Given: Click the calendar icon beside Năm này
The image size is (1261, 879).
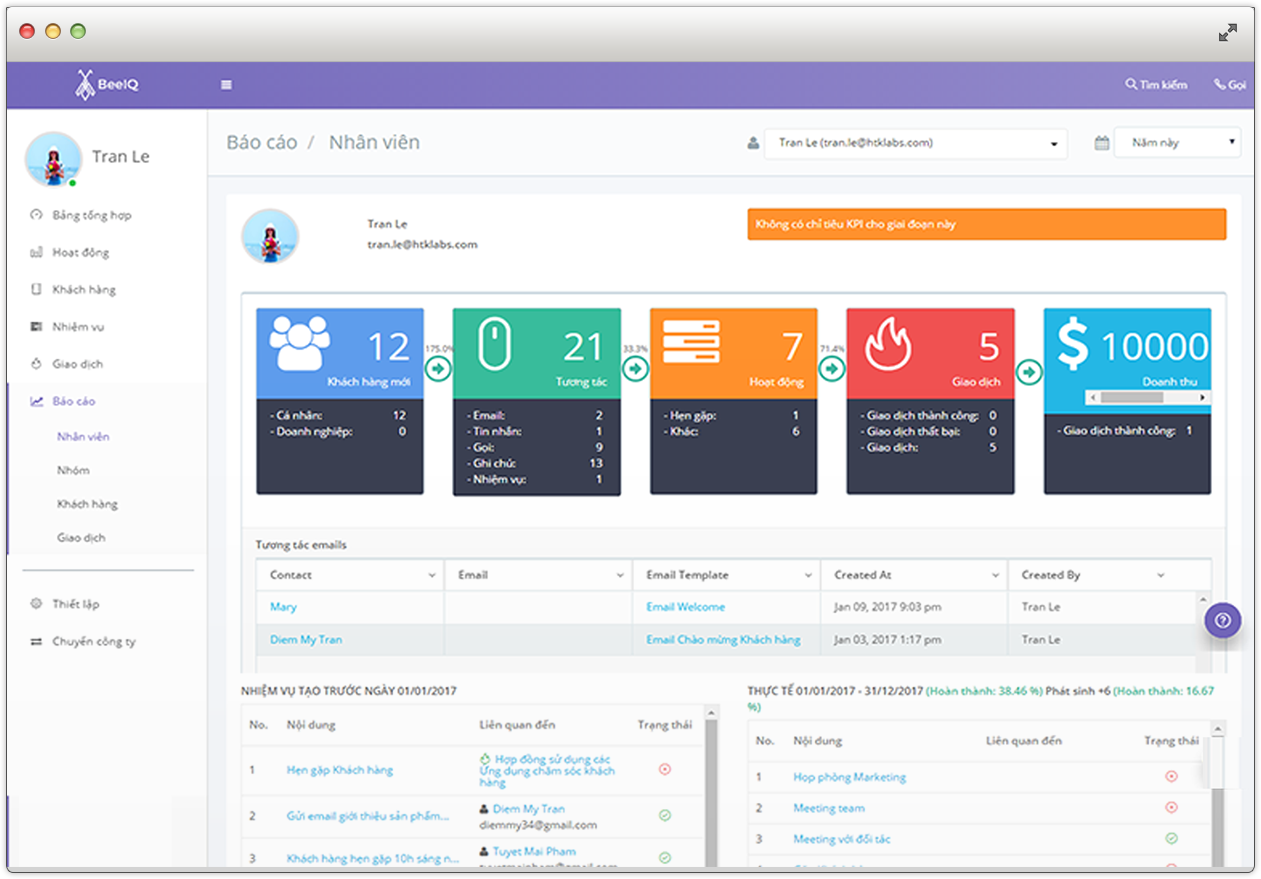Looking at the screenshot, I should tap(1101, 143).
